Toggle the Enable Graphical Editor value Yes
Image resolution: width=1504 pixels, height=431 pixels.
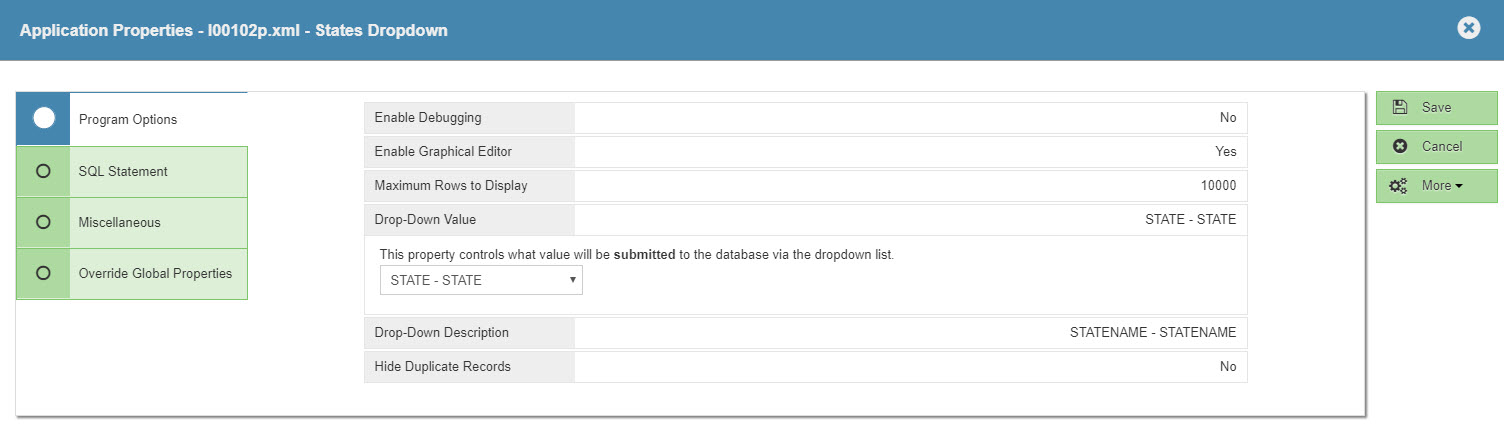(1225, 151)
